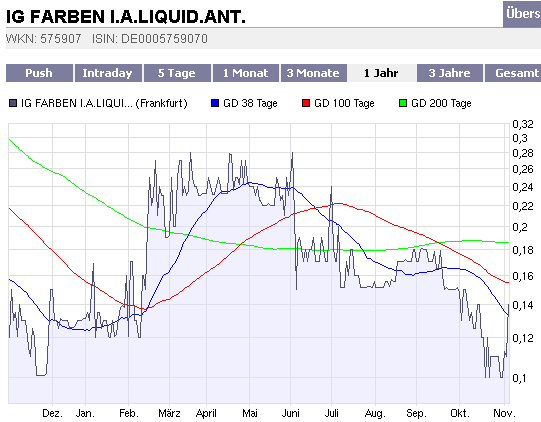Show the 1 Monat chart view
541x422 pixels.
pos(246,73)
